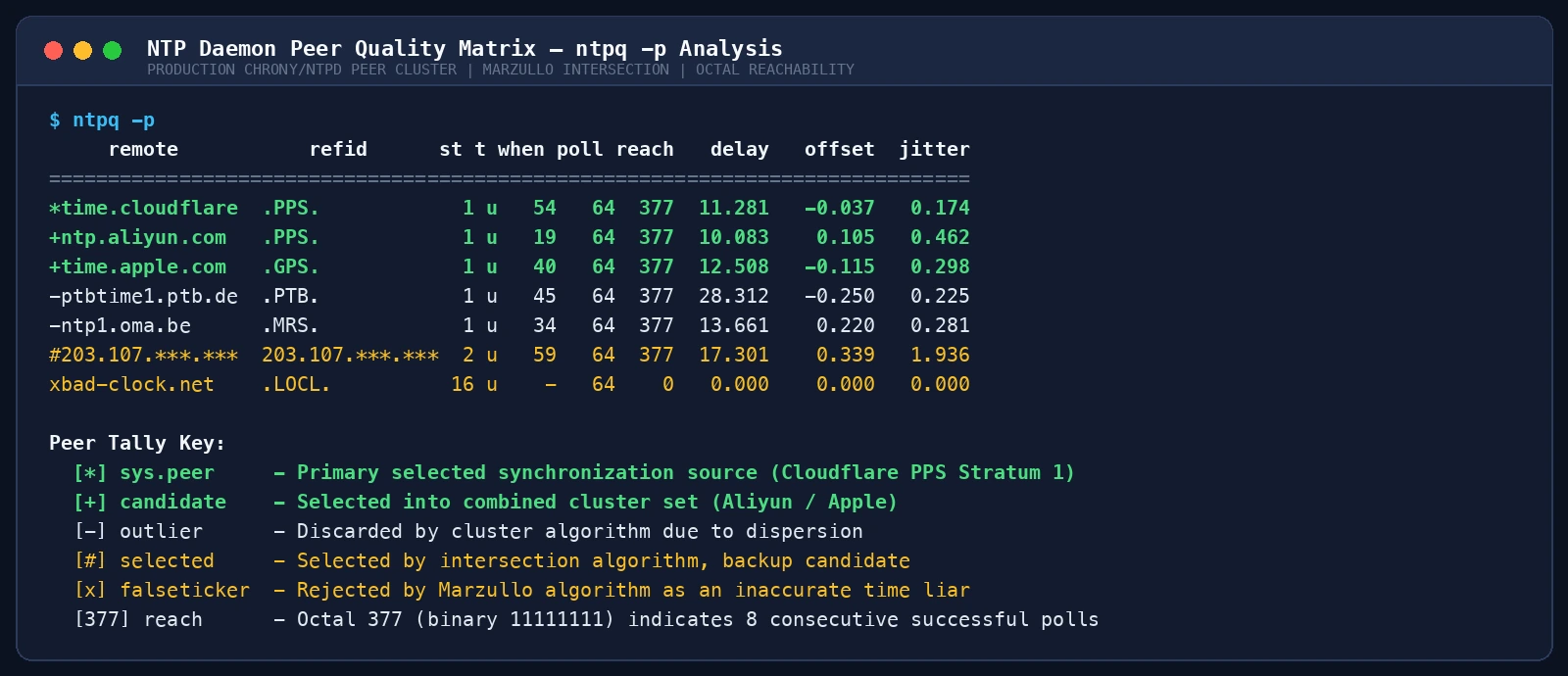
Task: Click the when value 19
Action: point(545,237)
